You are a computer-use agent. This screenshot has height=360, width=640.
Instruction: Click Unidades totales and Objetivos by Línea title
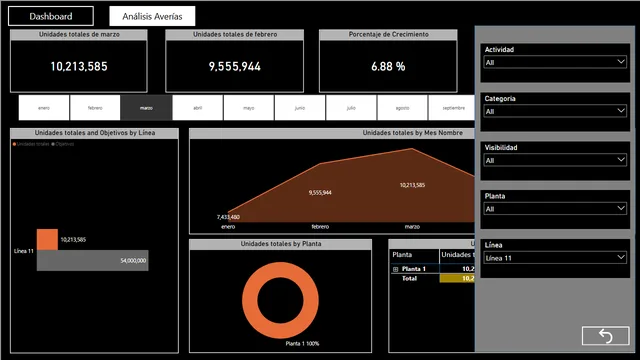[x=95, y=133]
